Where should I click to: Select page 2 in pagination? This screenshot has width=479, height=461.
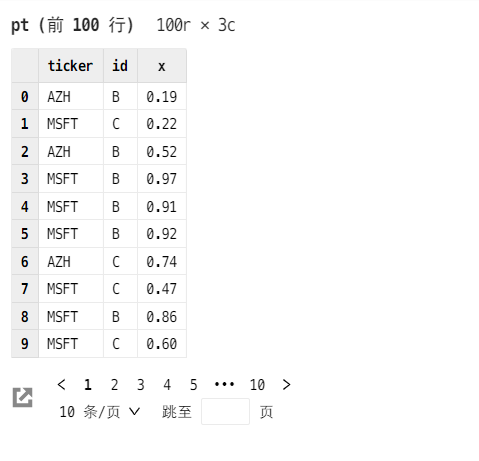click(114, 385)
